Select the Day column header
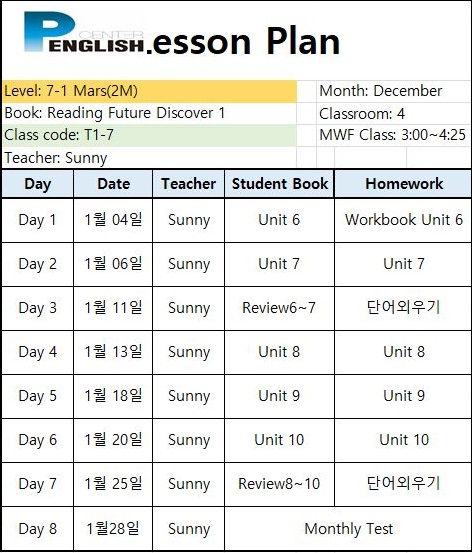This screenshot has width=472, height=553. pyautogui.click(x=38, y=184)
